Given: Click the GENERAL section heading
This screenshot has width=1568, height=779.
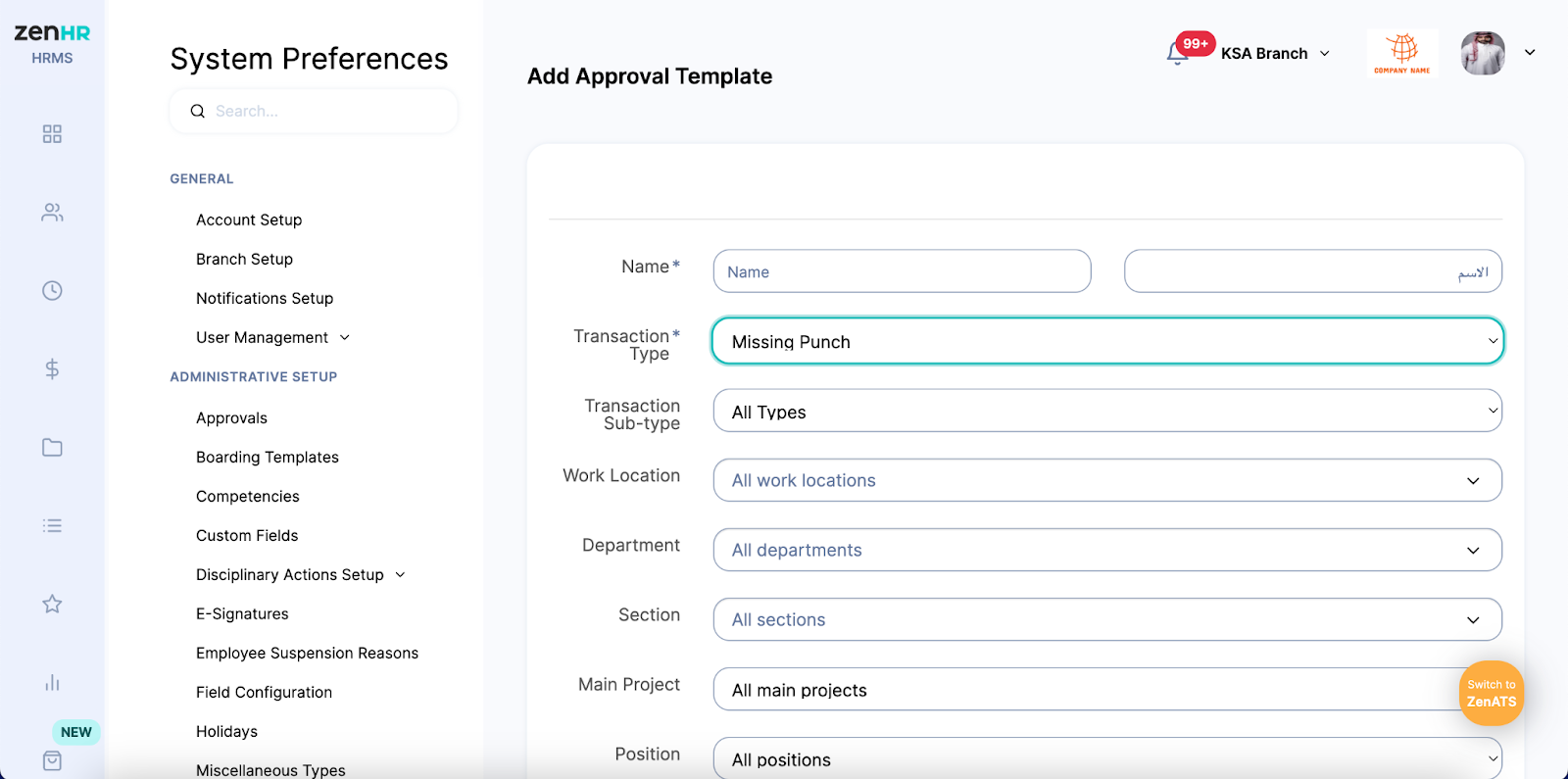Looking at the screenshot, I should coord(202,178).
